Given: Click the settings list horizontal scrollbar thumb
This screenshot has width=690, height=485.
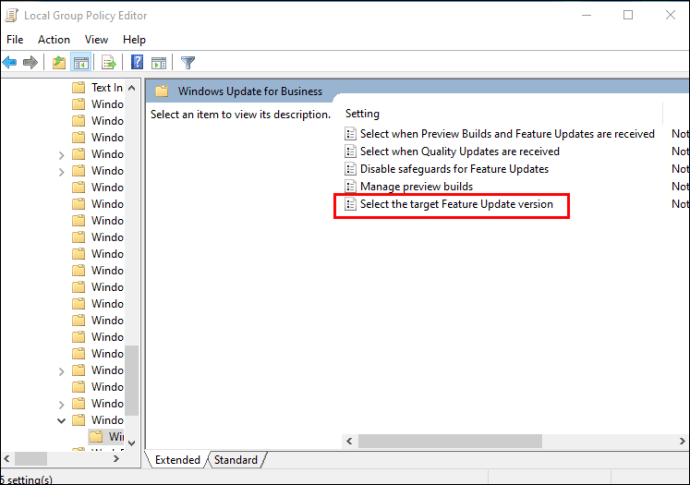Looking at the screenshot, I should click(450, 441).
